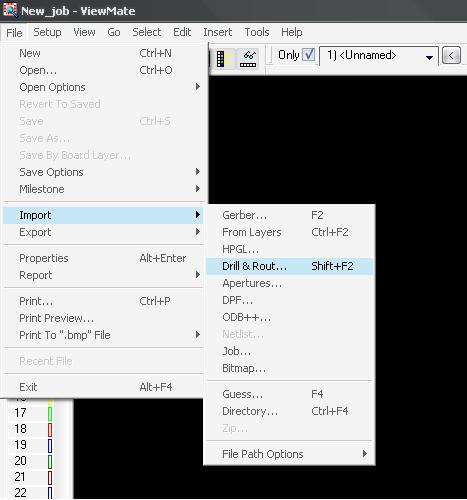Select layer number 17 in the layer list
467x500 pixels.
[20, 413]
